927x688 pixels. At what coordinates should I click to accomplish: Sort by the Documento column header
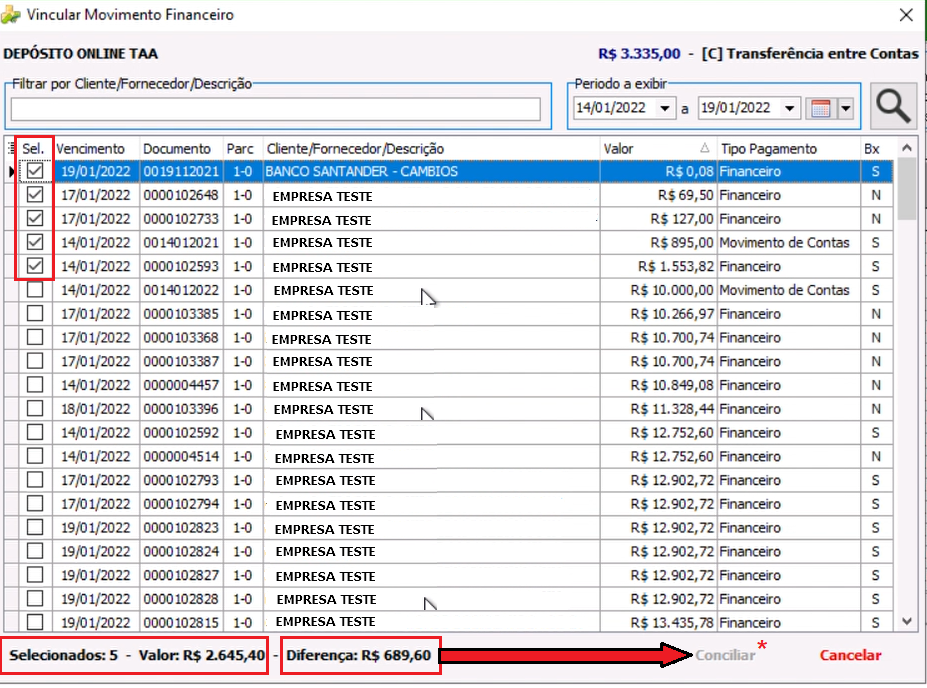coord(180,148)
